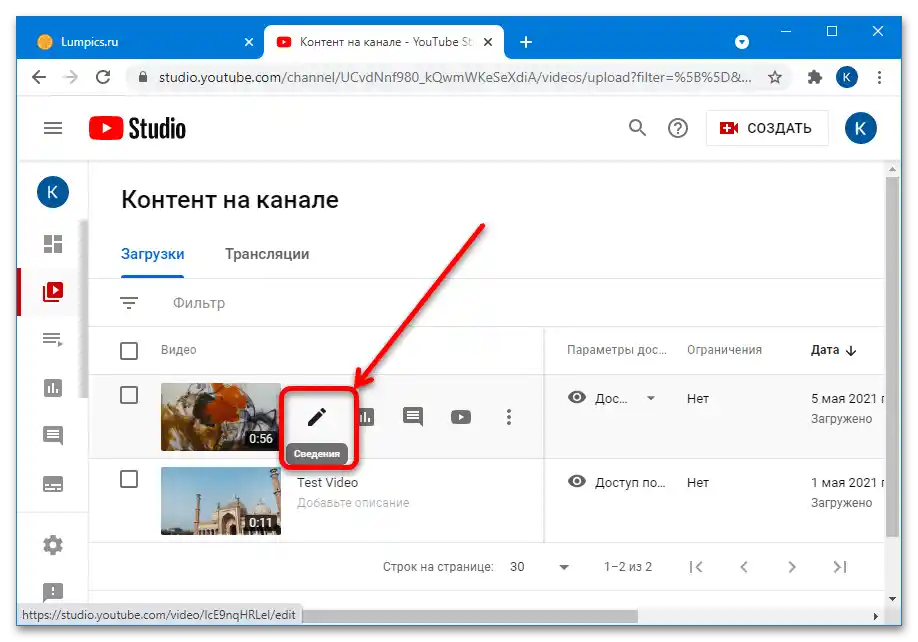Open Settings gear in sidebar
The image size is (918, 642).
[x=53, y=545]
